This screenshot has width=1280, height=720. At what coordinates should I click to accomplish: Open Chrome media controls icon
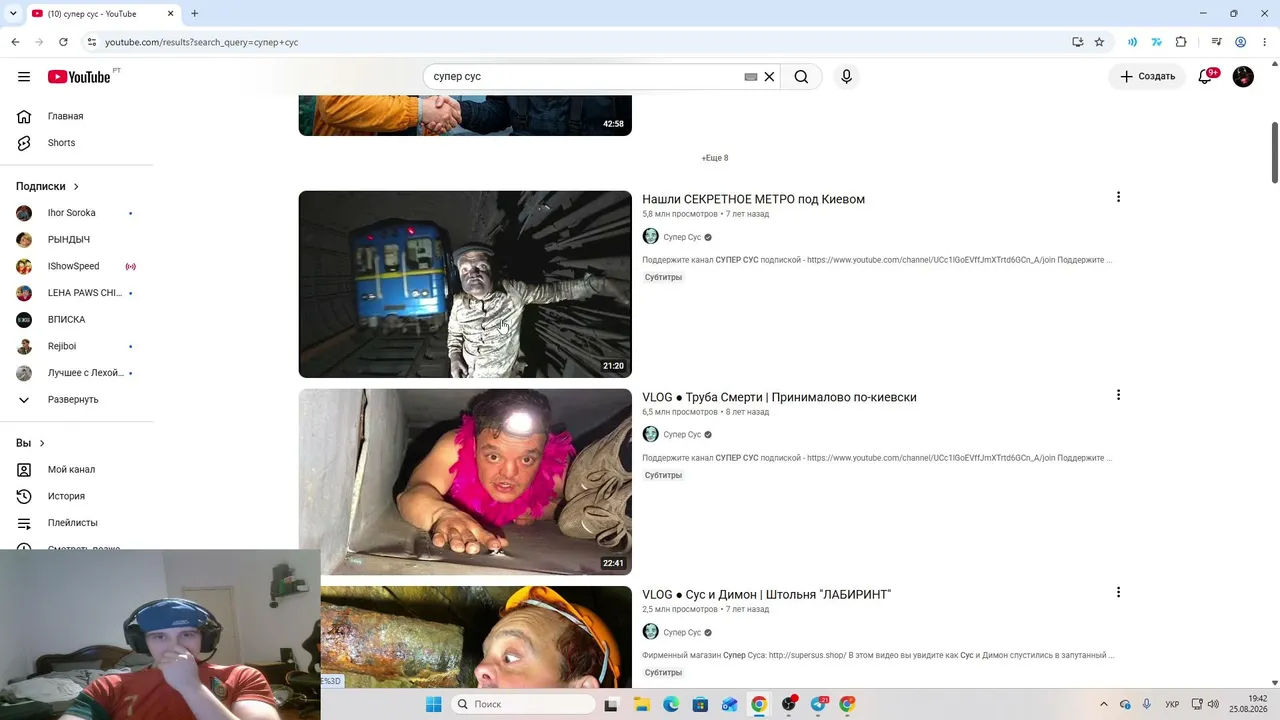click(1216, 42)
